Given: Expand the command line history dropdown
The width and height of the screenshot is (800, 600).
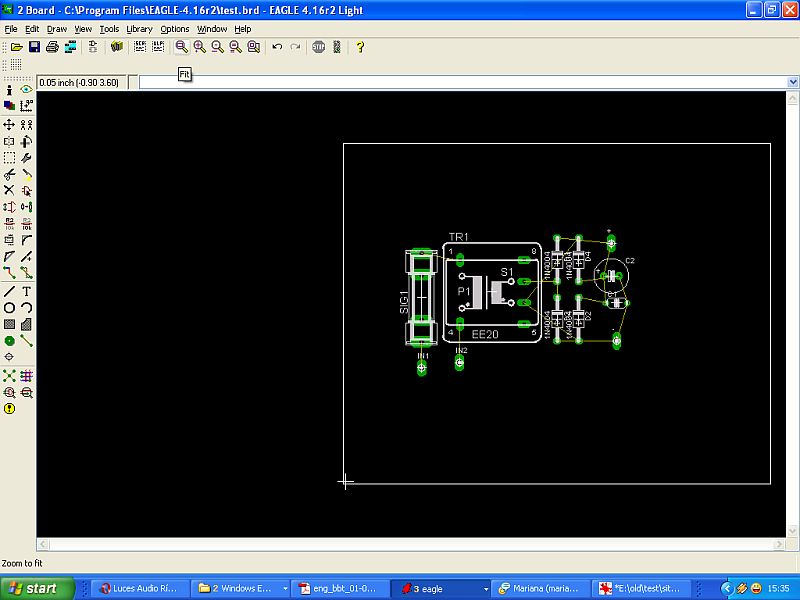Looking at the screenshot, I should 793,82.
